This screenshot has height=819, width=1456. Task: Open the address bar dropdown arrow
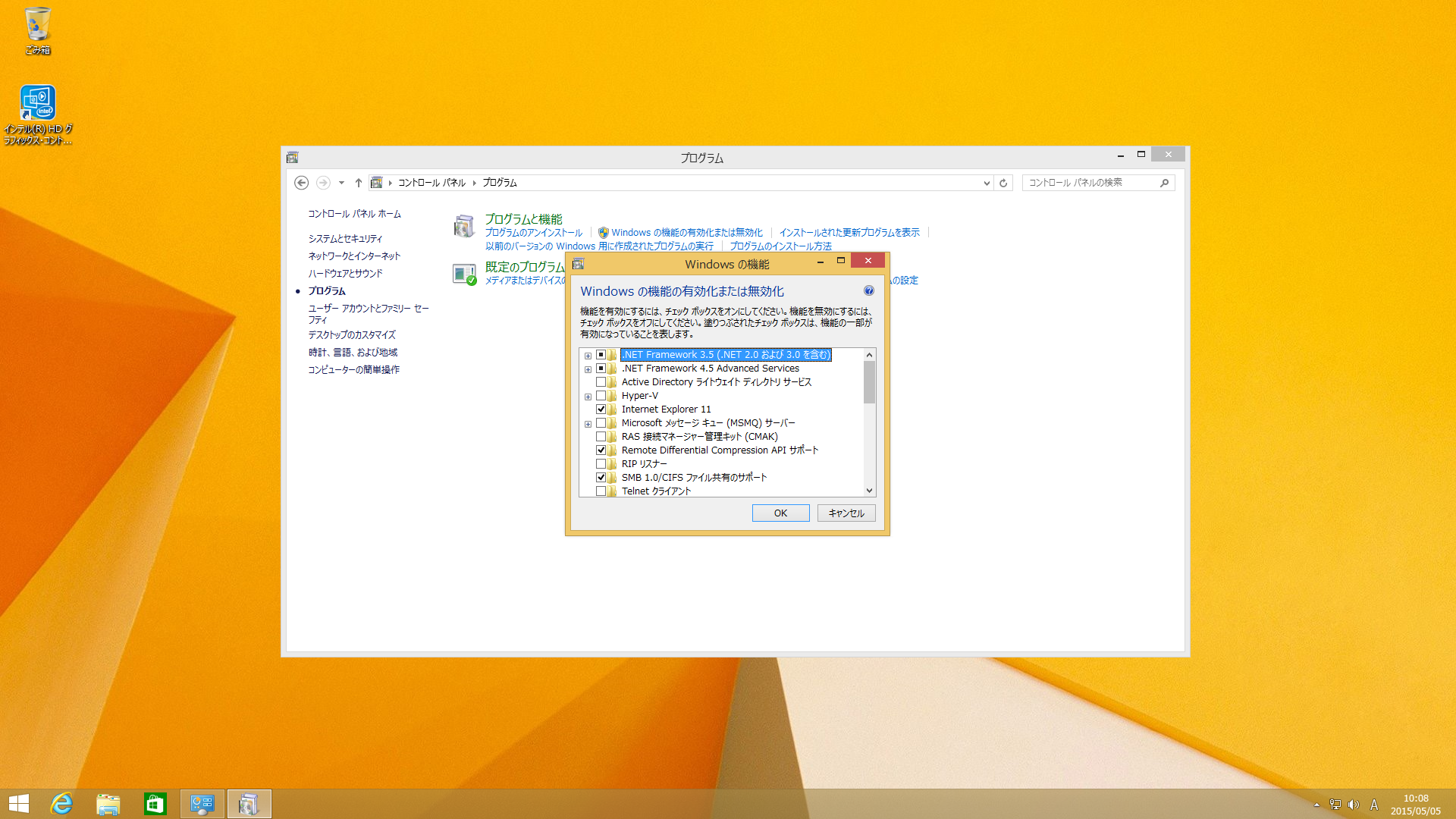pos(986,183)
